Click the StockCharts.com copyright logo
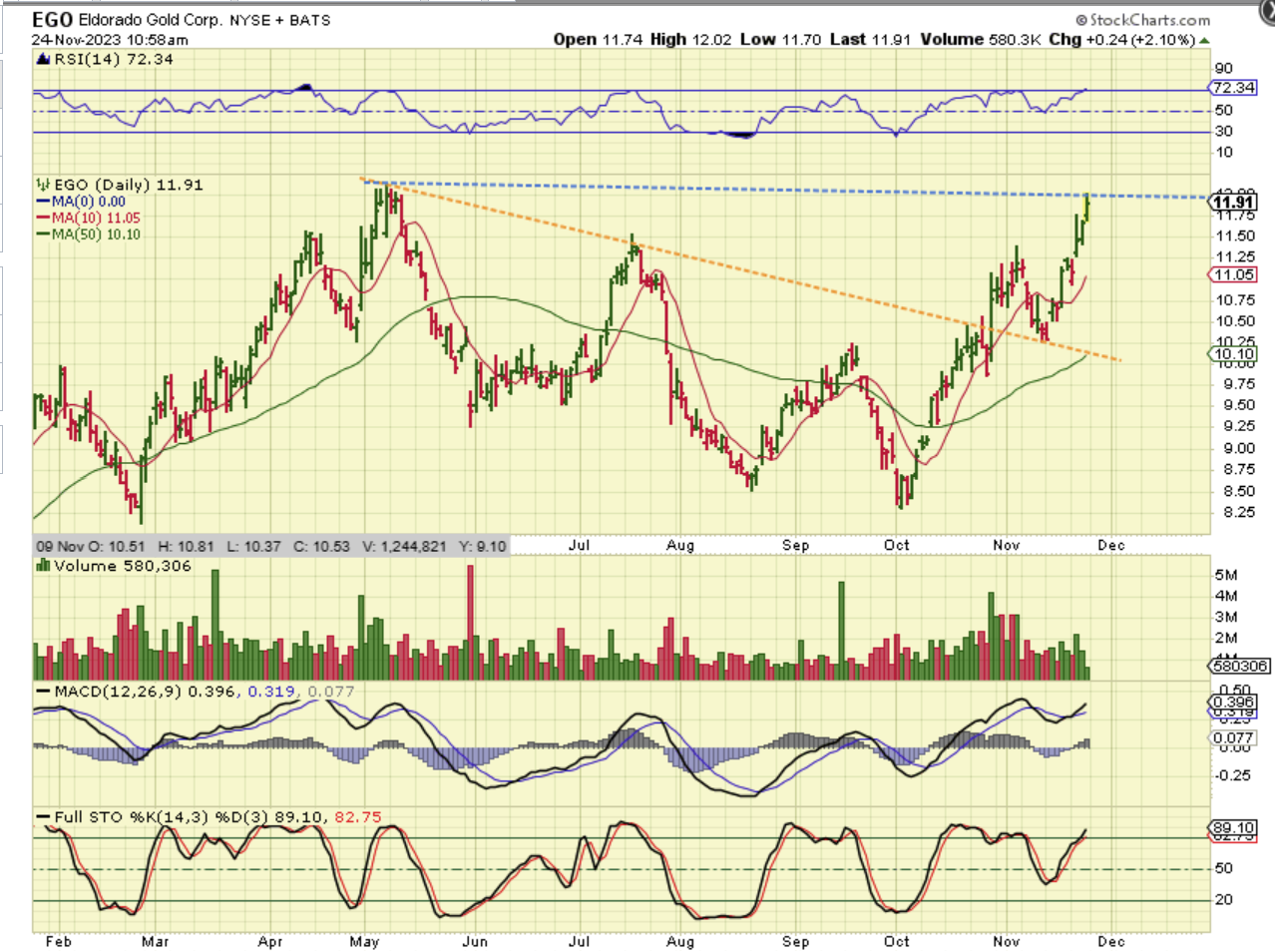 (x=1142, y=20)
